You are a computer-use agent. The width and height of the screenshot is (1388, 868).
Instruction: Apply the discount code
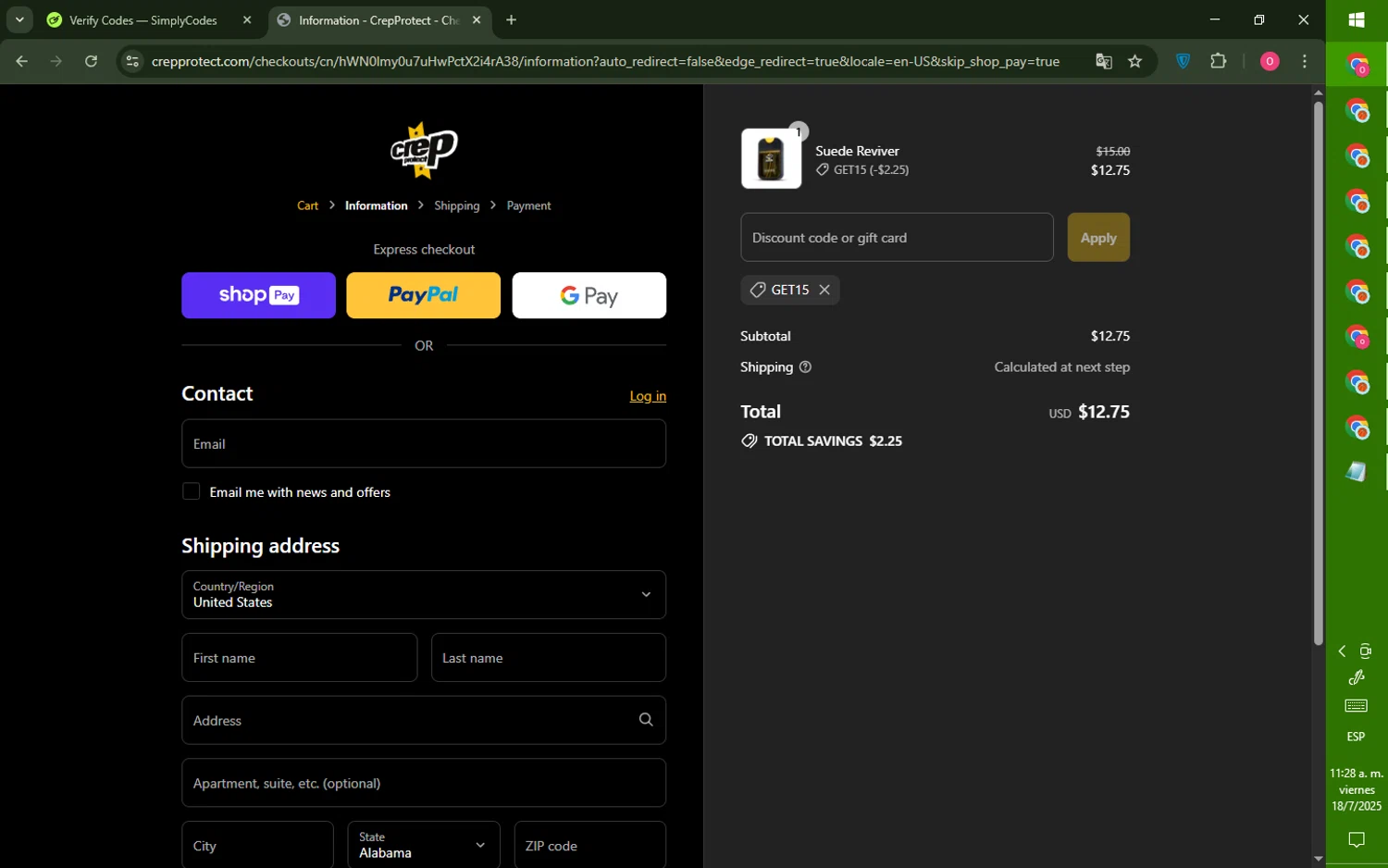point(1098,237)
